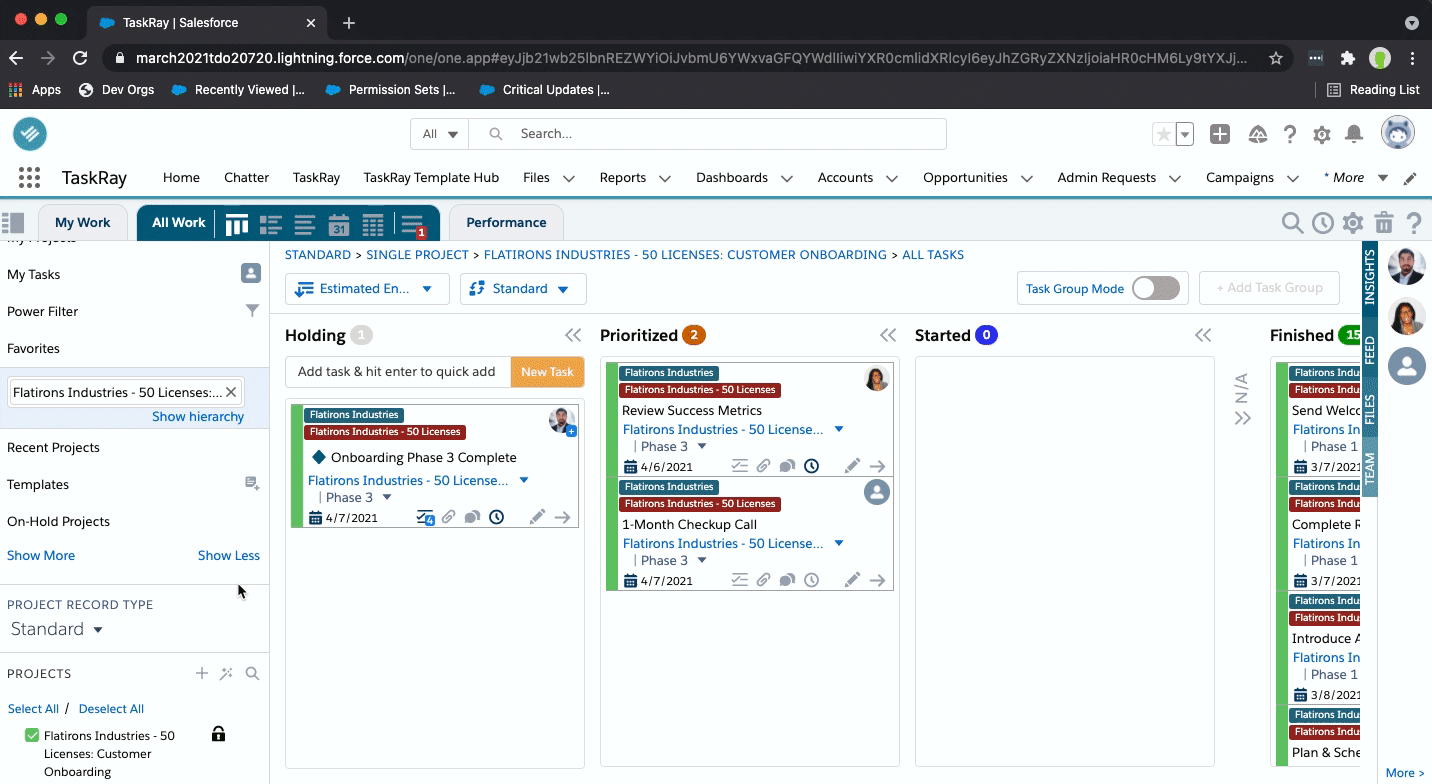Click the Add Task Group button

[1269, 288]
